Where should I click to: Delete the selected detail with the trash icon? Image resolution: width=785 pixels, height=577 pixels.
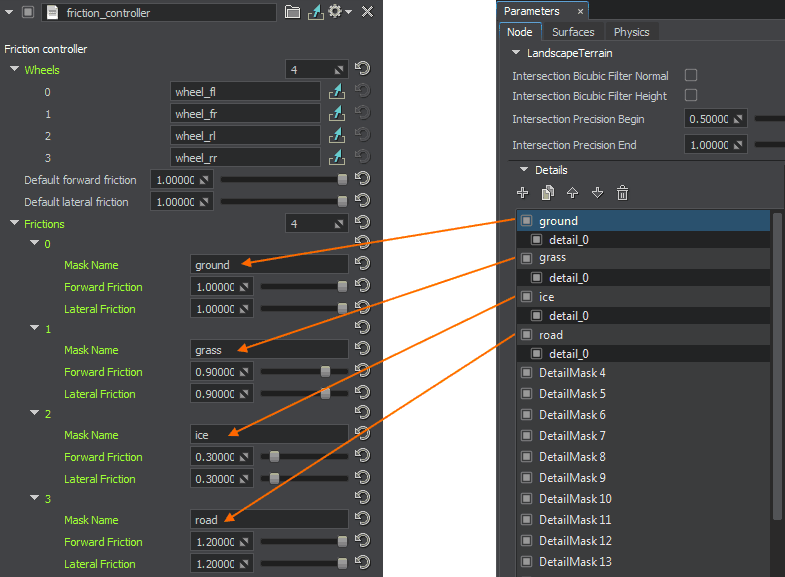pyautogui.click(x=622, y=193)
